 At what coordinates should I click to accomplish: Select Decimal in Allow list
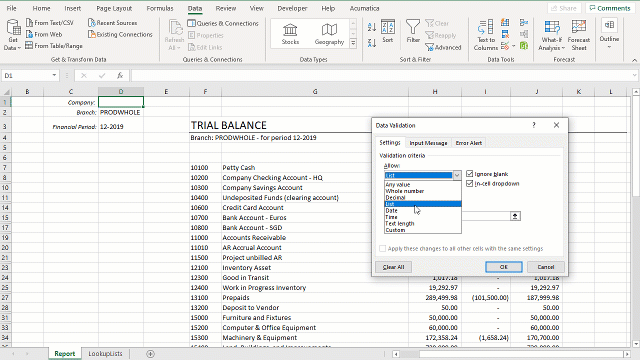tap(423, 198)
